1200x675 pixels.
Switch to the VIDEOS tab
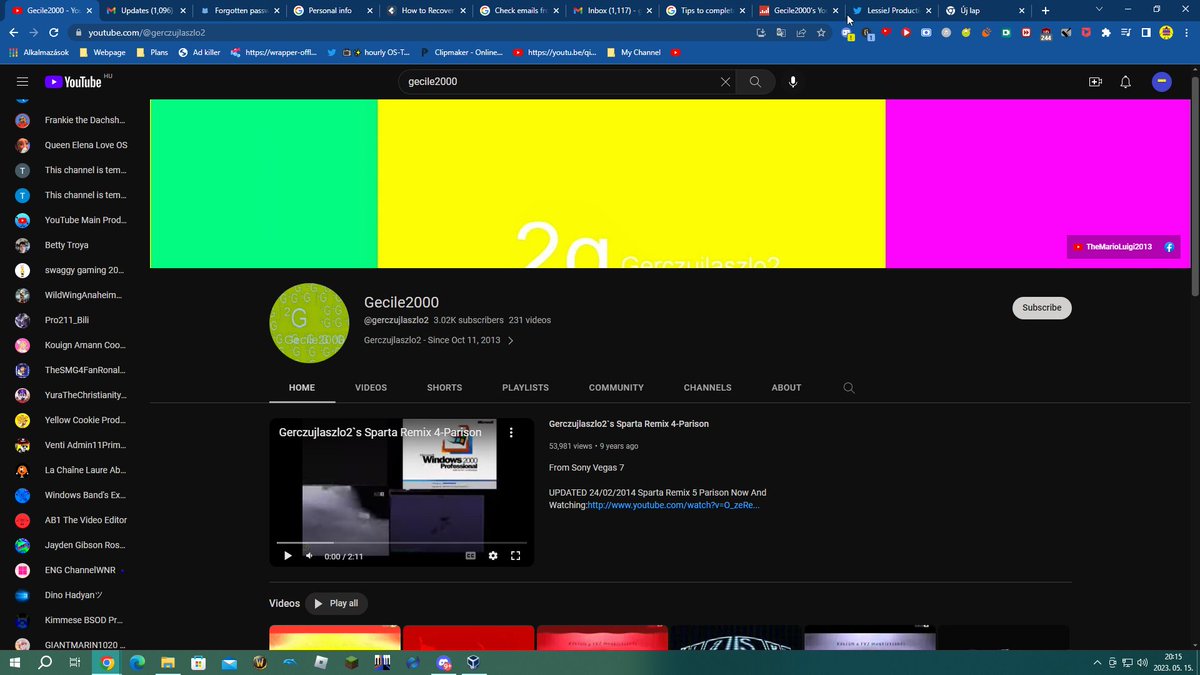371,388
